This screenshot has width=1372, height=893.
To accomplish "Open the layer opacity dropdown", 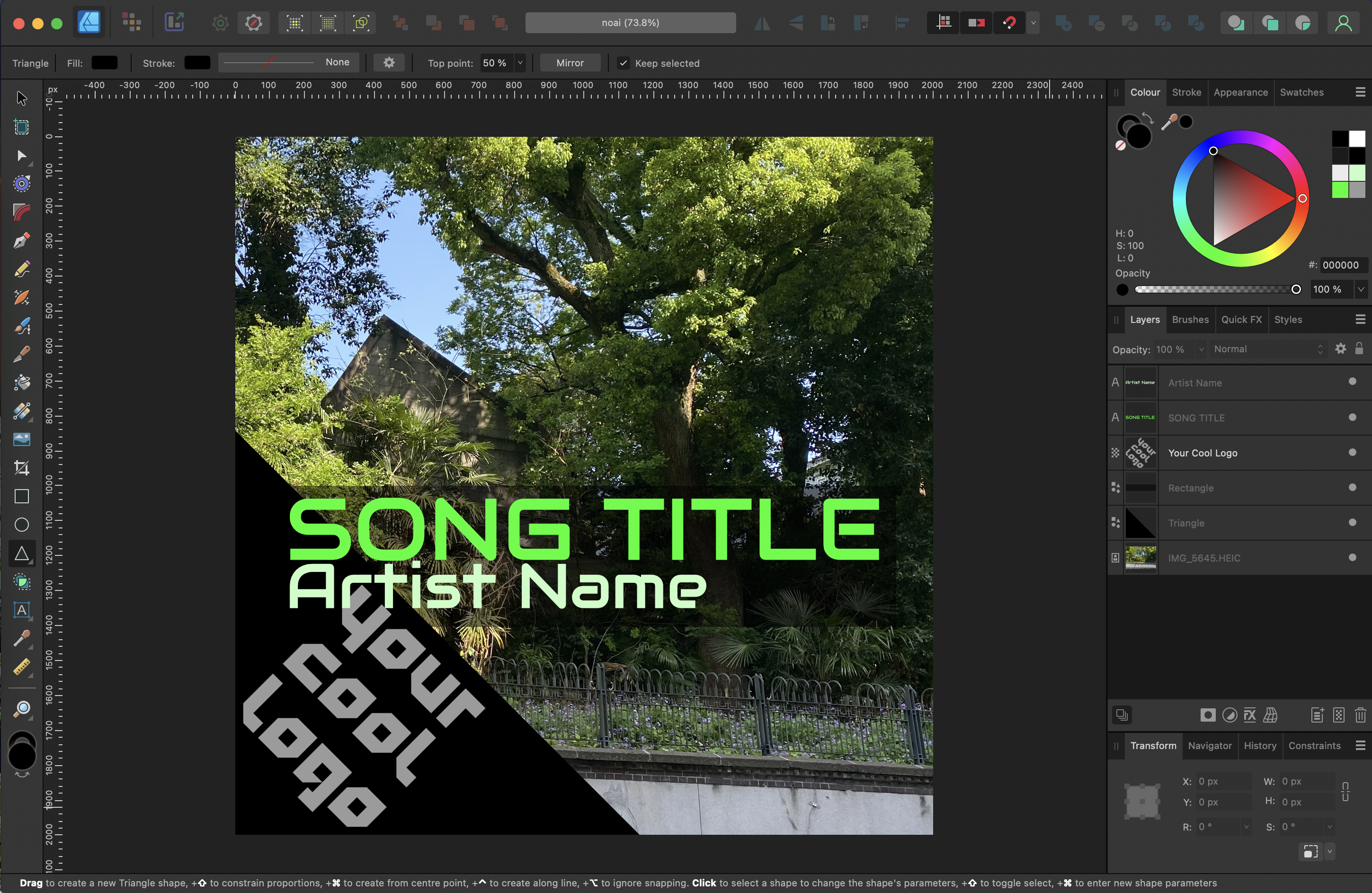I will [x=1202, y=349].
